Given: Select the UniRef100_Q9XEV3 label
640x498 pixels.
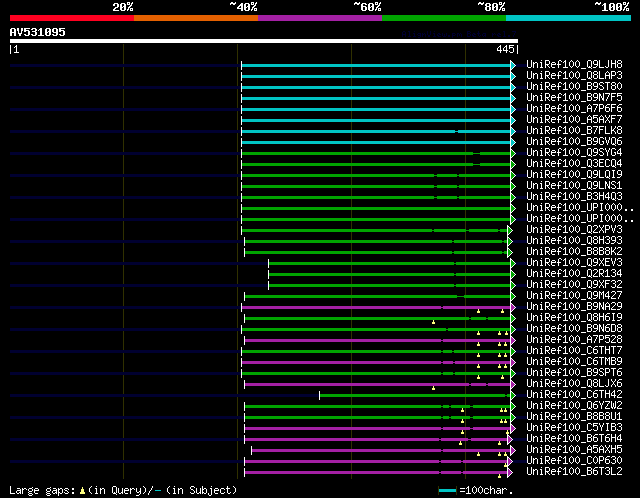Looking at the screenshot, I should pyautogui.click(x=574, y=263).
